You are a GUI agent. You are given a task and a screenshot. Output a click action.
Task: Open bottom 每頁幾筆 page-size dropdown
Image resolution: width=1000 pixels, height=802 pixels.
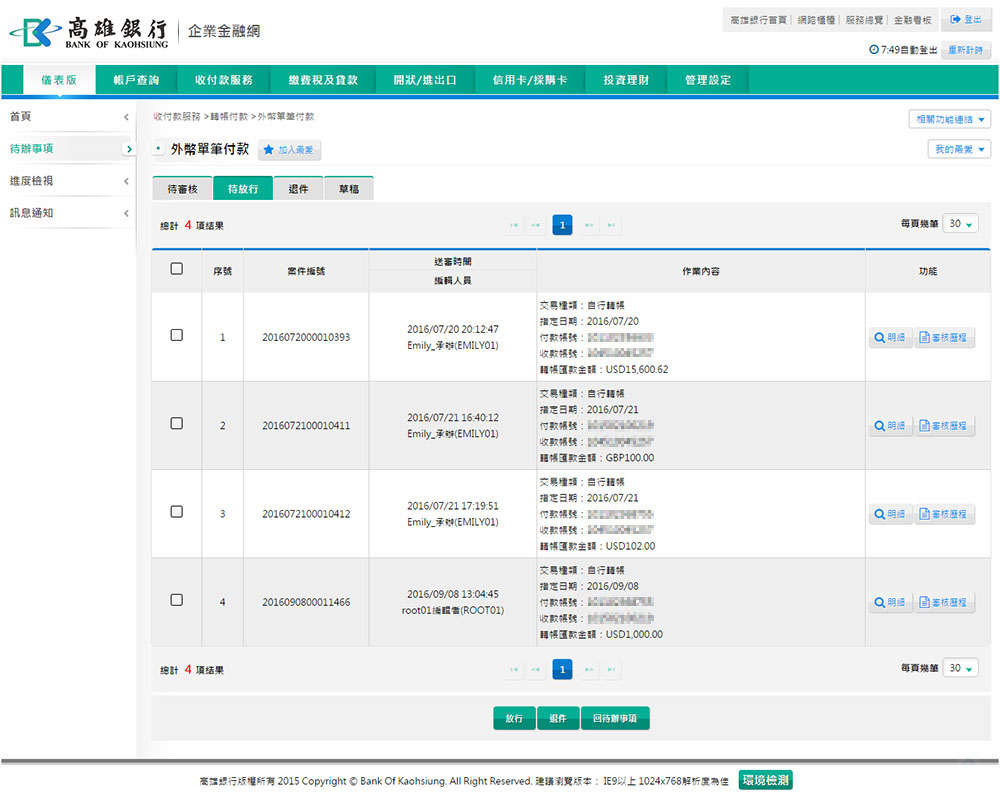tap(960, 668)
